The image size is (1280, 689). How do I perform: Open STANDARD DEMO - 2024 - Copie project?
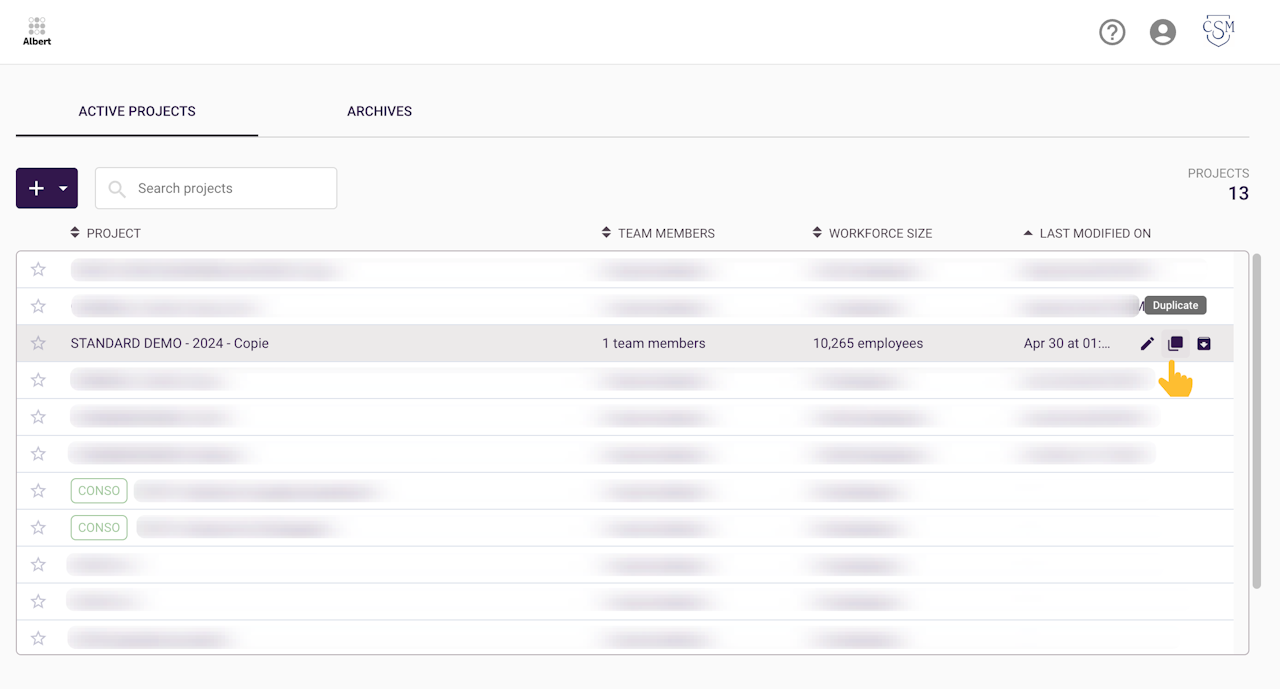[170, 343]
